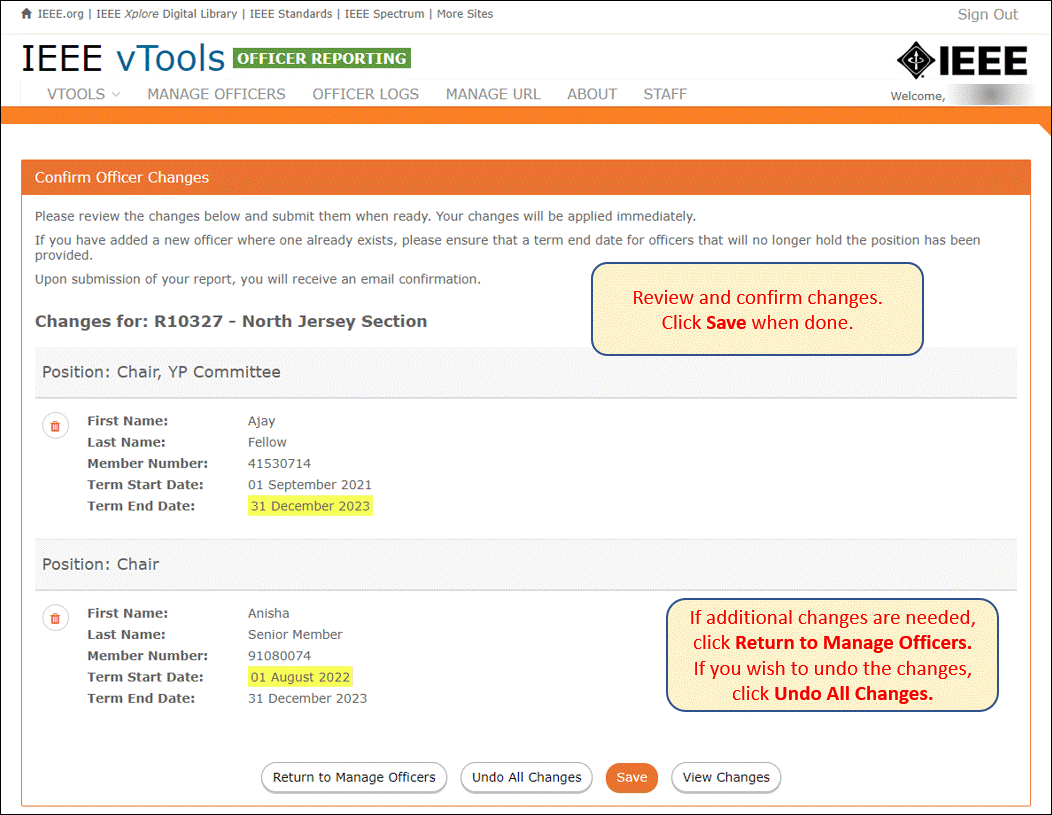Open the IEEE.org link
Screen dimensions: 1052x815
tap(60, 13)
